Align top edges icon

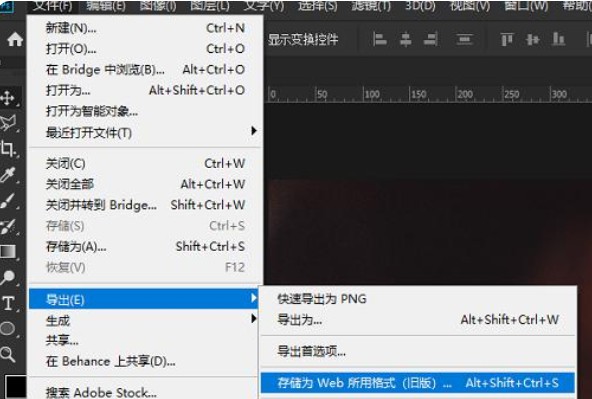pyautogui.click(x=507, y=39)
